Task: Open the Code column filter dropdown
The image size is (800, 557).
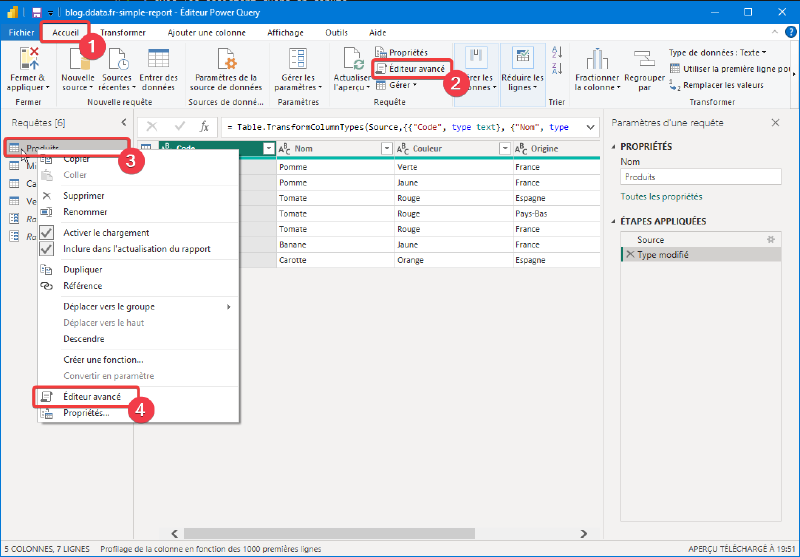Action: click(268, 148)
